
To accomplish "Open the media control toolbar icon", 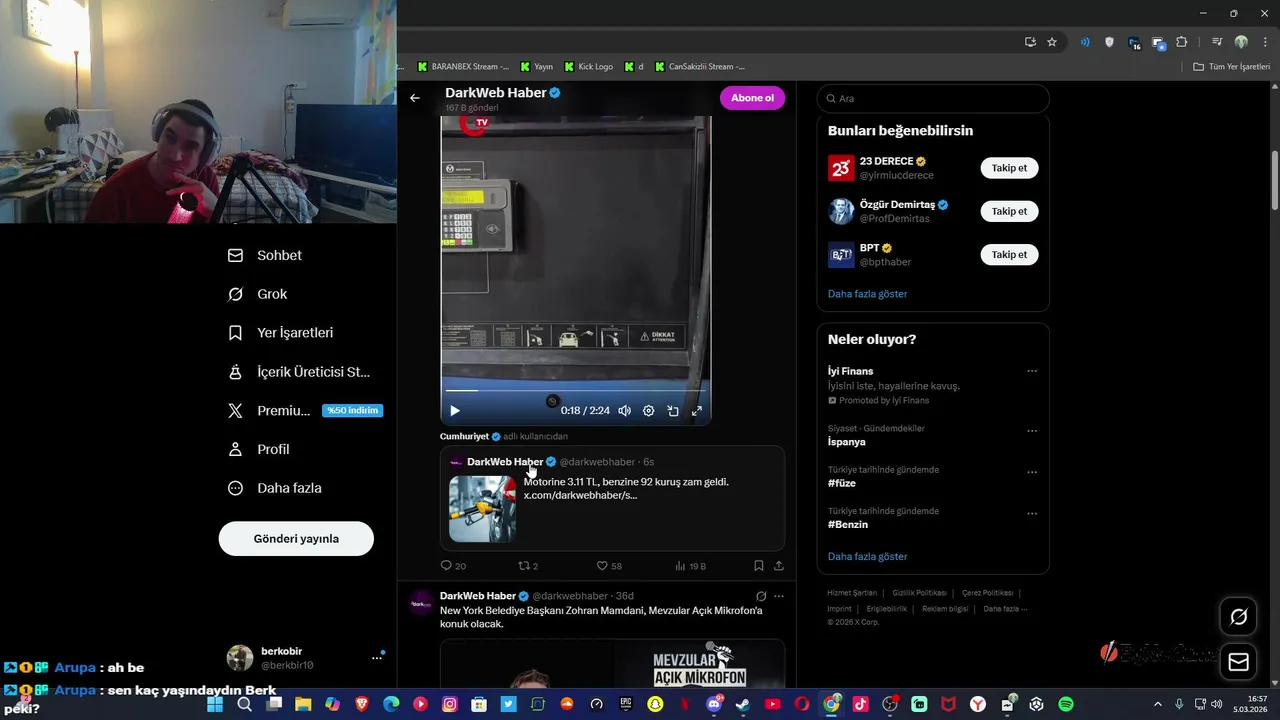I will tap(1217, 42).
